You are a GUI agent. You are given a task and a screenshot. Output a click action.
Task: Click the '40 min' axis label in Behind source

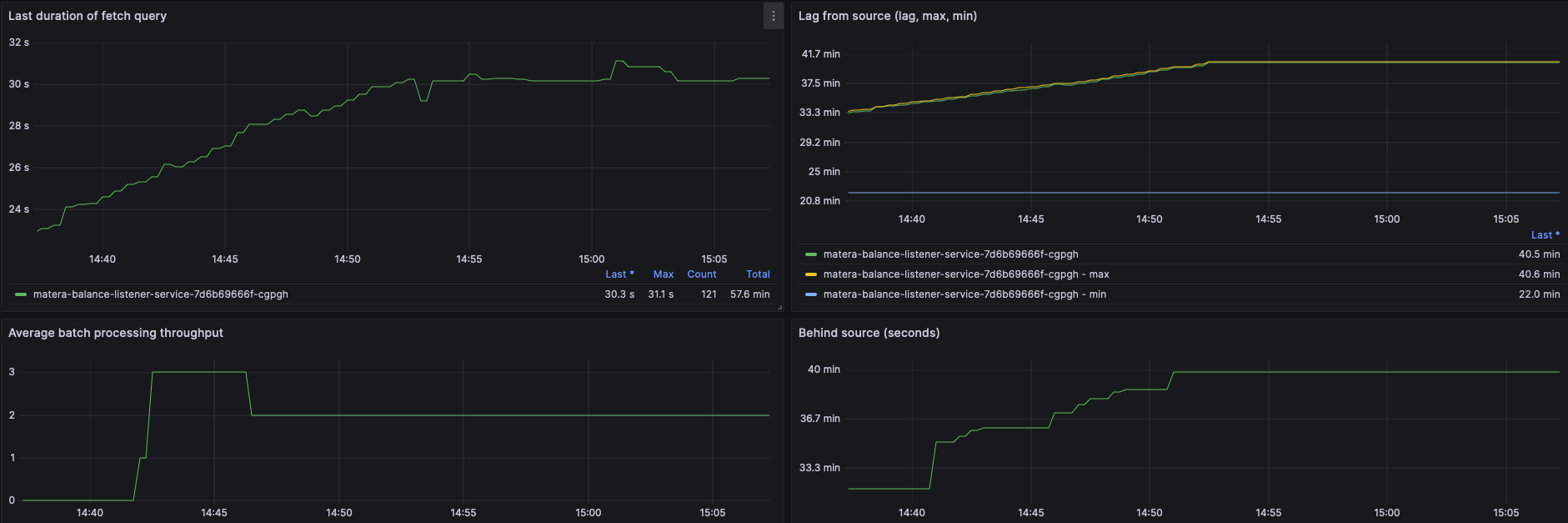coord(824,370)
